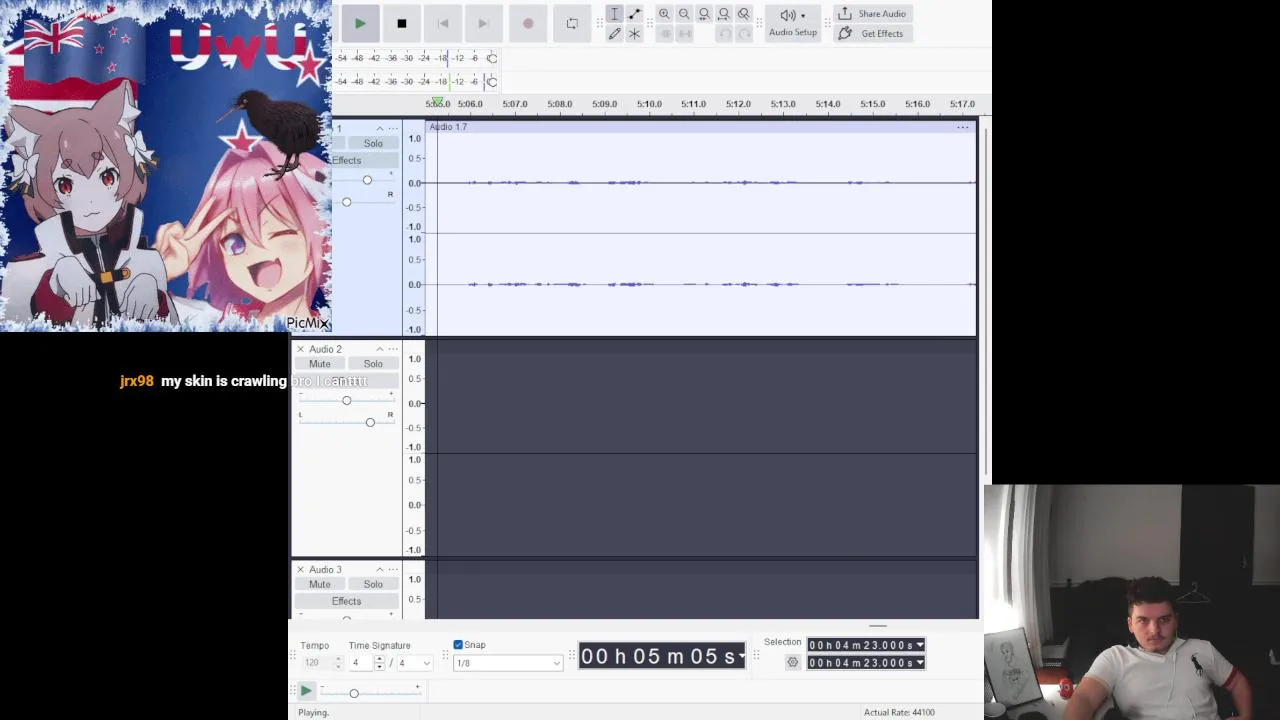This screenshot has width=1280, height=720.
Task: Adjust the playback speed slider
Action: click(x=353, y=693)
